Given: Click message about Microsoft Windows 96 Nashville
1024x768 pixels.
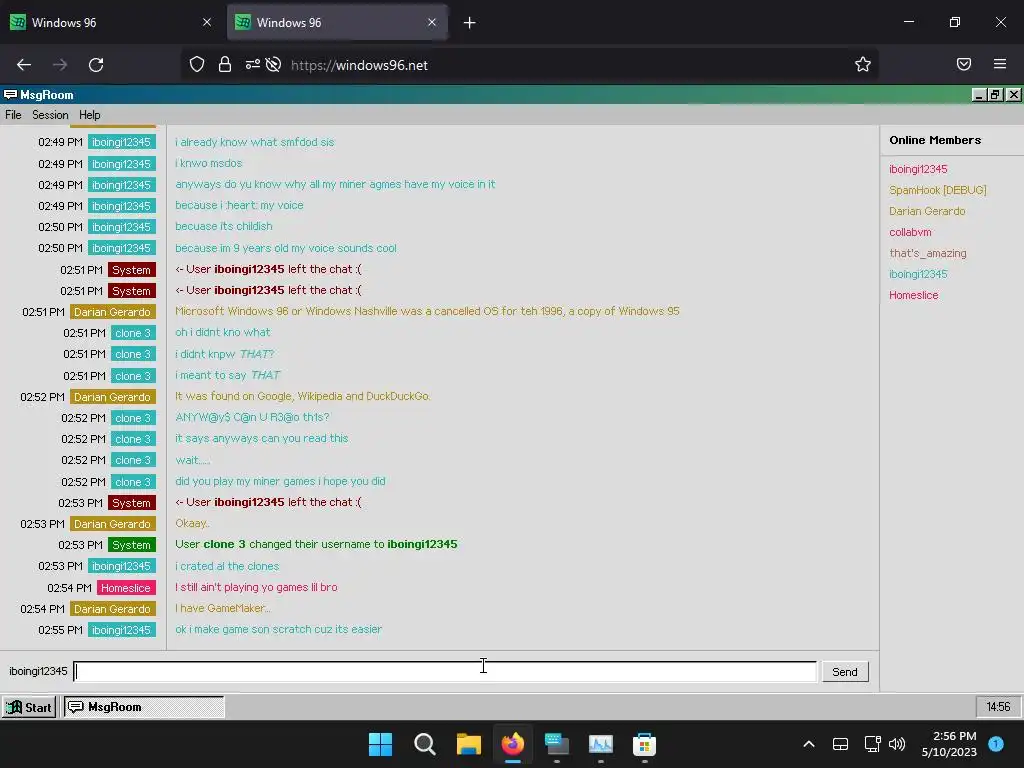Looking at the screenshot, I should pos(427,311).
